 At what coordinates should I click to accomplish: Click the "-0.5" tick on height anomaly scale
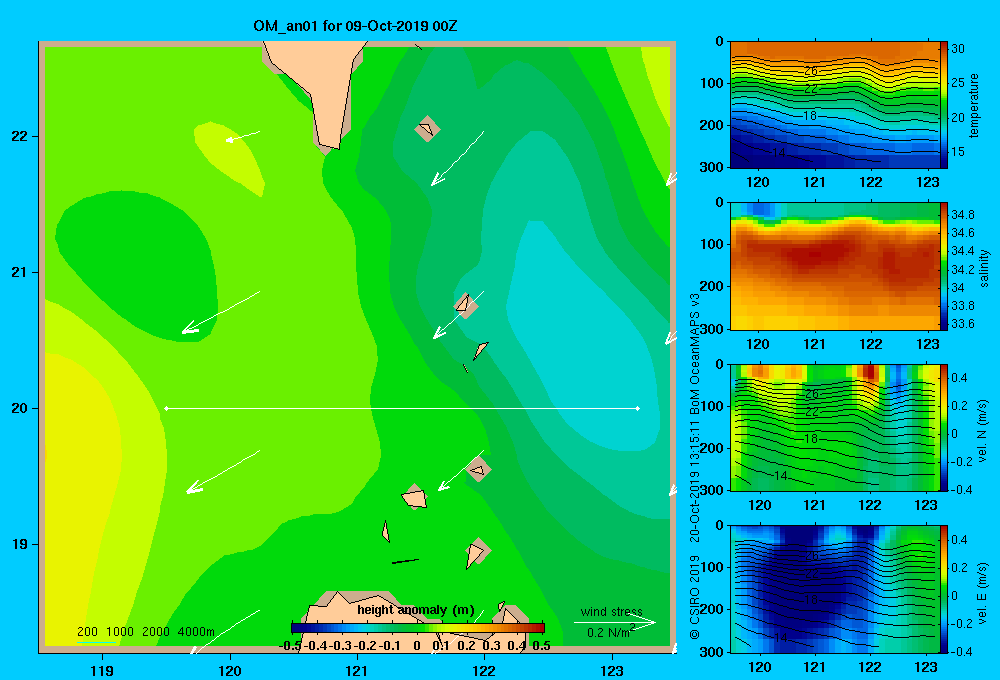(x=291, y=646)
